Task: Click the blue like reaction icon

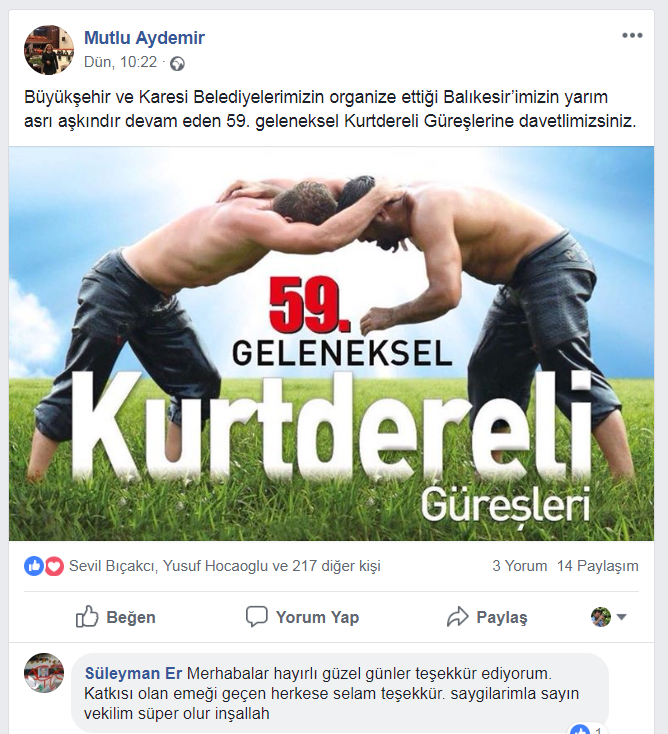Action: (34, 566)
